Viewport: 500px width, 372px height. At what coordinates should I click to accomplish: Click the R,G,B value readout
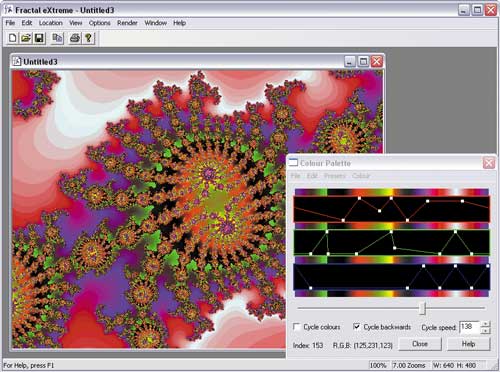pyautogui.click(x=363, y=345)
